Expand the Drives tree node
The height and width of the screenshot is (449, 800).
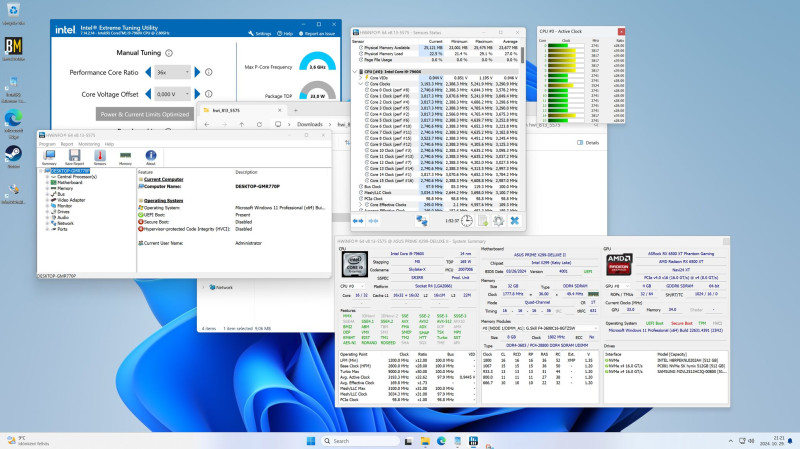click(x=47, y=212)
